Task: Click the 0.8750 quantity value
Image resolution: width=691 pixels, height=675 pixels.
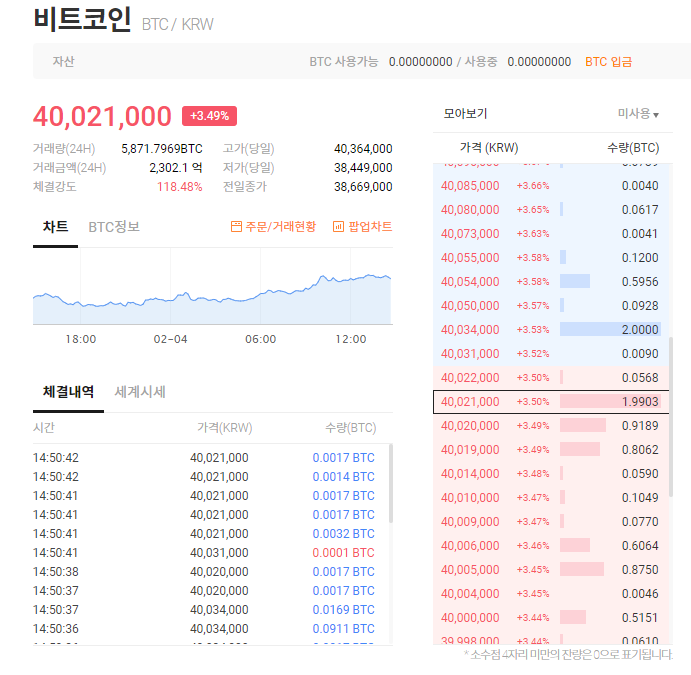Action: (640, 570)
